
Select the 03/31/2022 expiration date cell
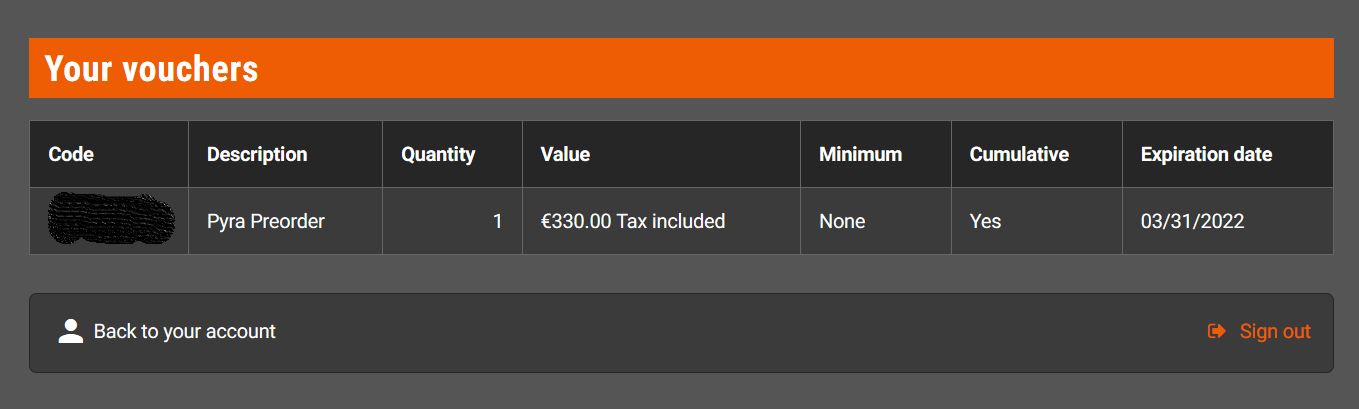coord(1192,221)
